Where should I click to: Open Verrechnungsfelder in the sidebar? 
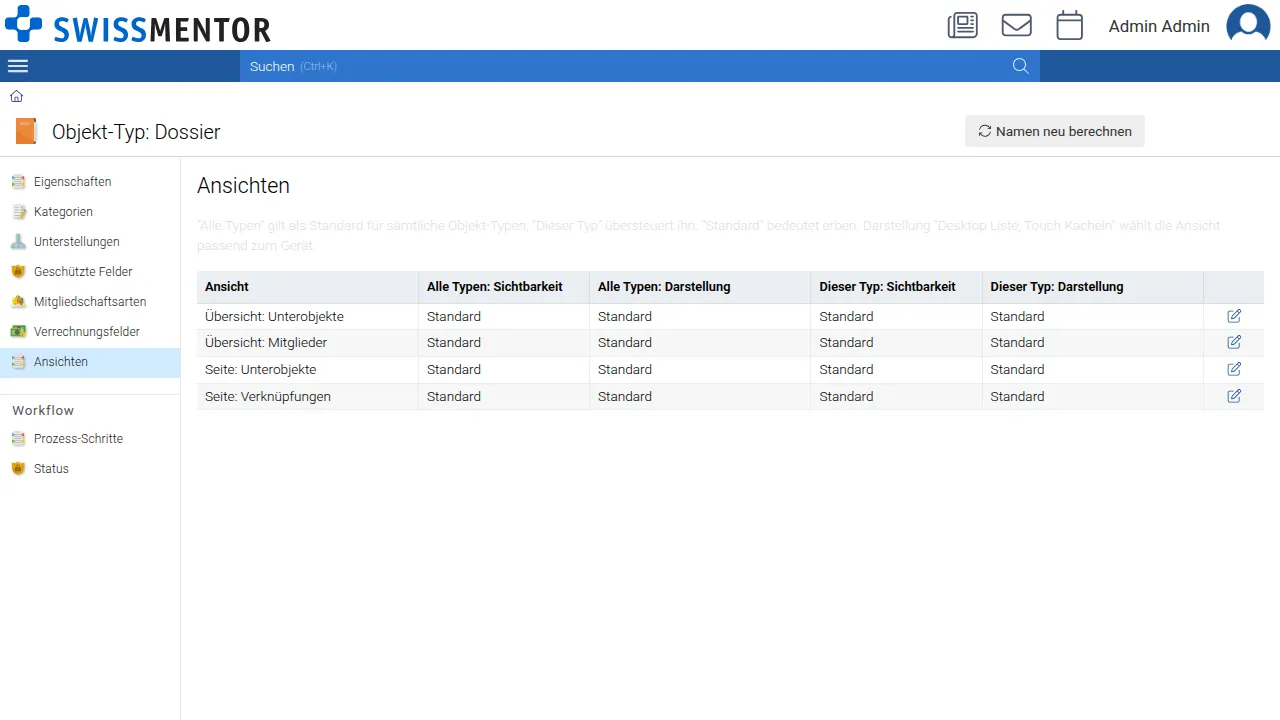pos(90,332)
